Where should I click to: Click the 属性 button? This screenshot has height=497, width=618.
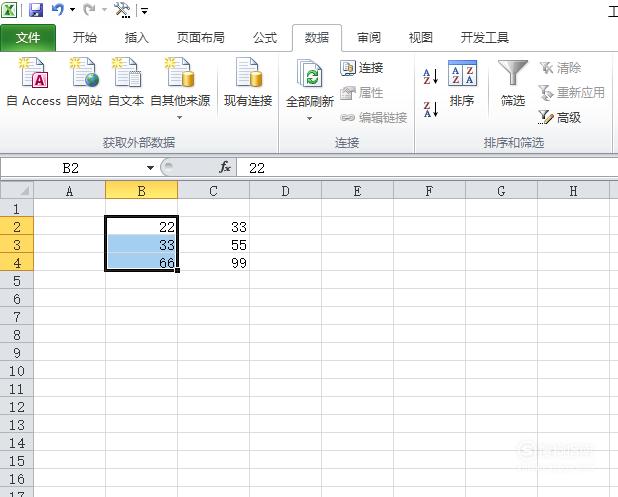[x=362, y=93]
